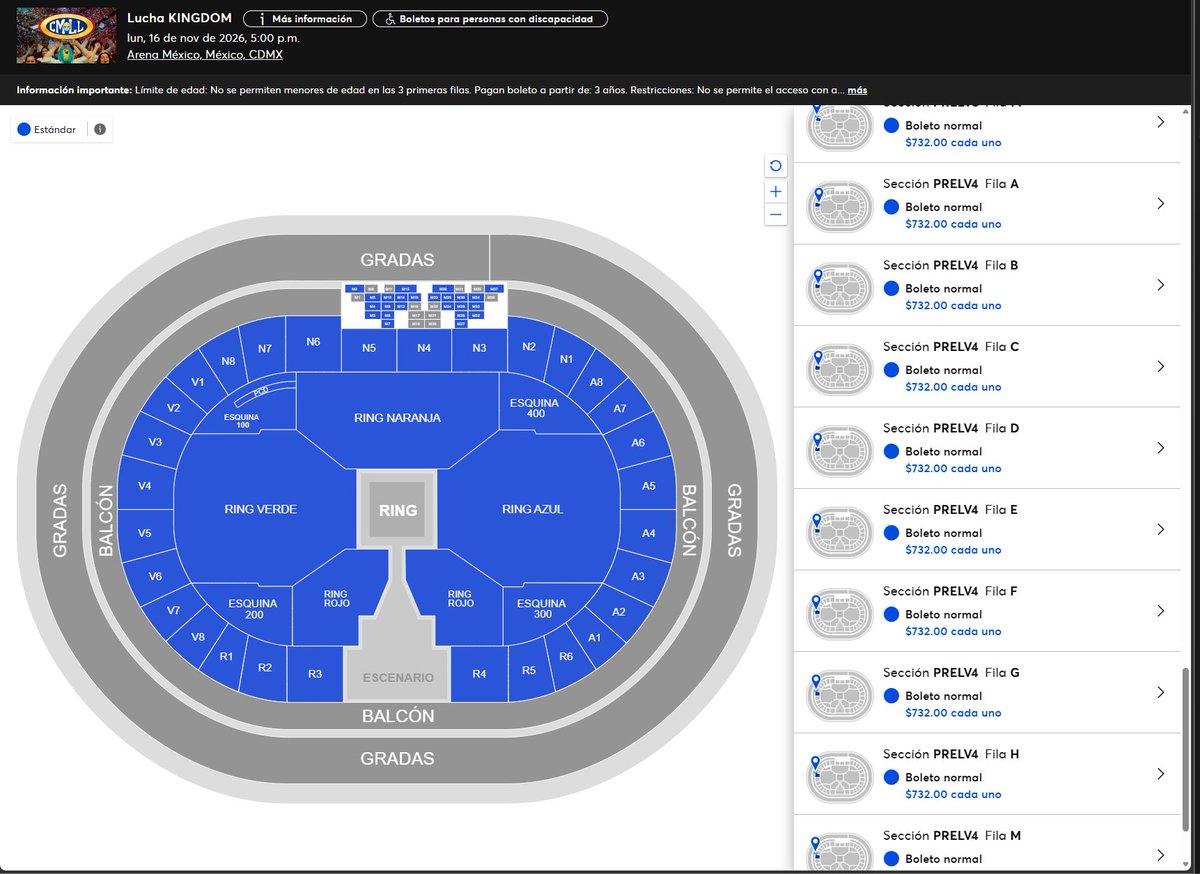Image resolution: width=1200 pixels, height=874 pixels.
Task: Click the Fila G mini map thumbnail
Action: coord(840,694)
